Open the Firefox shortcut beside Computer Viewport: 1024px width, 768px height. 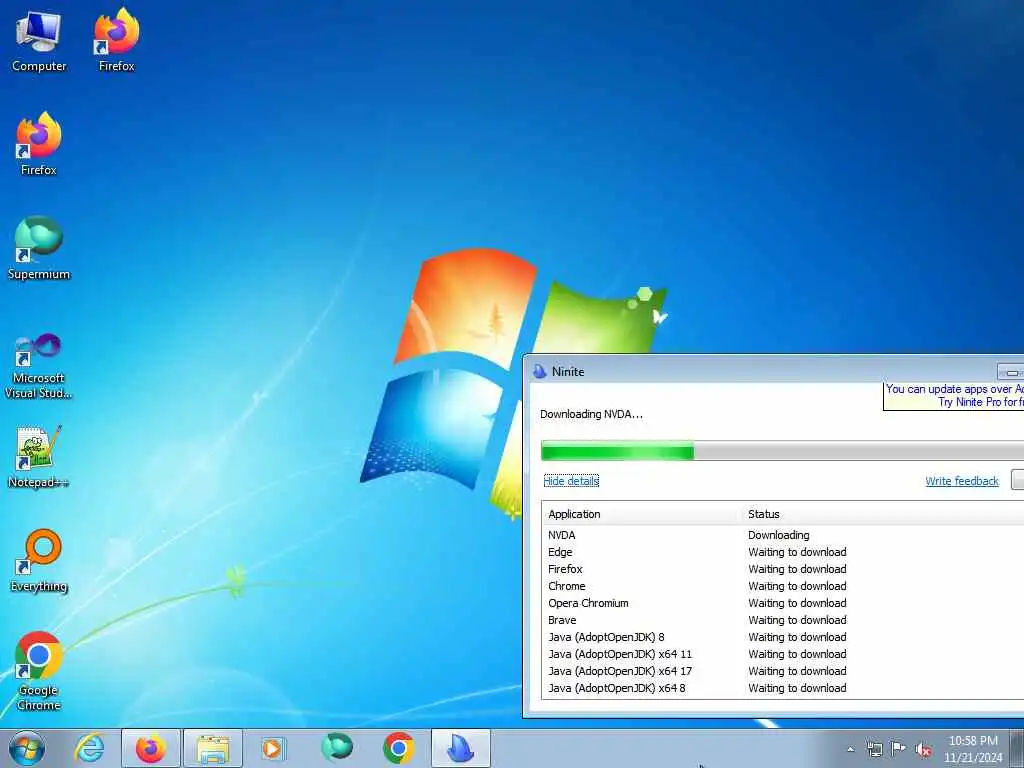point(116,40)
